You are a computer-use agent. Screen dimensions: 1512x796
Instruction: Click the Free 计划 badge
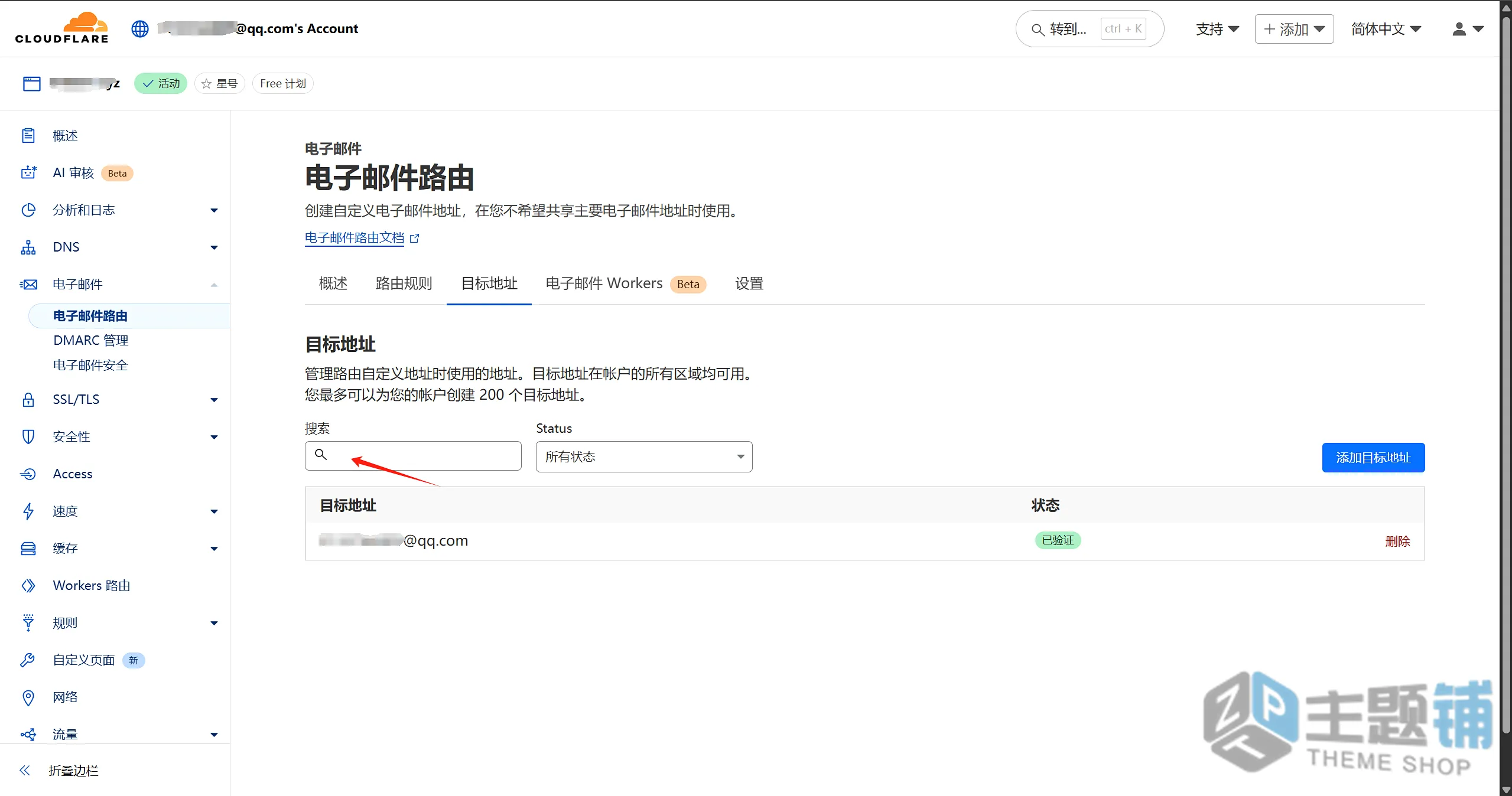[283, 84]
